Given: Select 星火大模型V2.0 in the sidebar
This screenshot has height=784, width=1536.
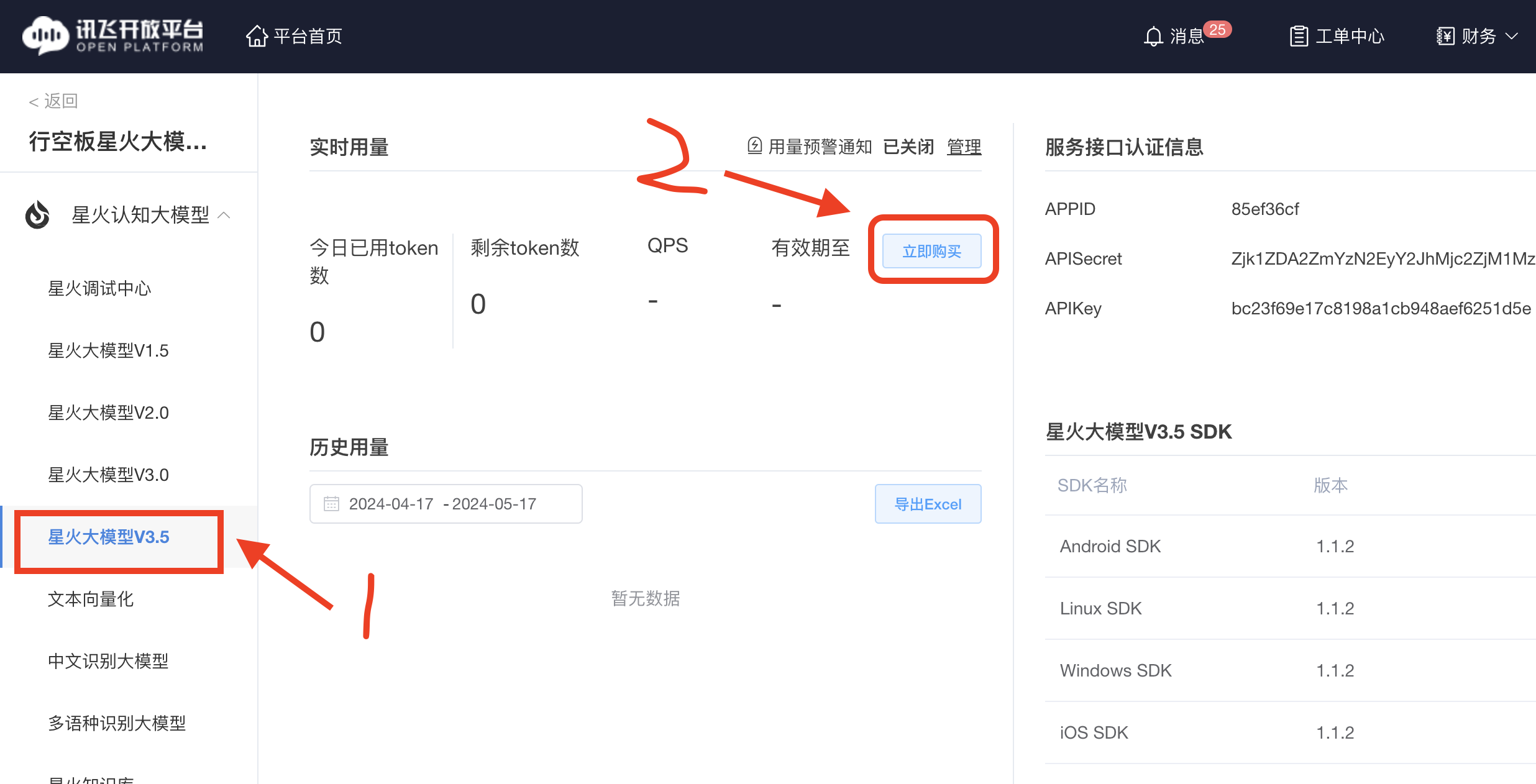Looking at the screenshot, I should tap(108, 413).
